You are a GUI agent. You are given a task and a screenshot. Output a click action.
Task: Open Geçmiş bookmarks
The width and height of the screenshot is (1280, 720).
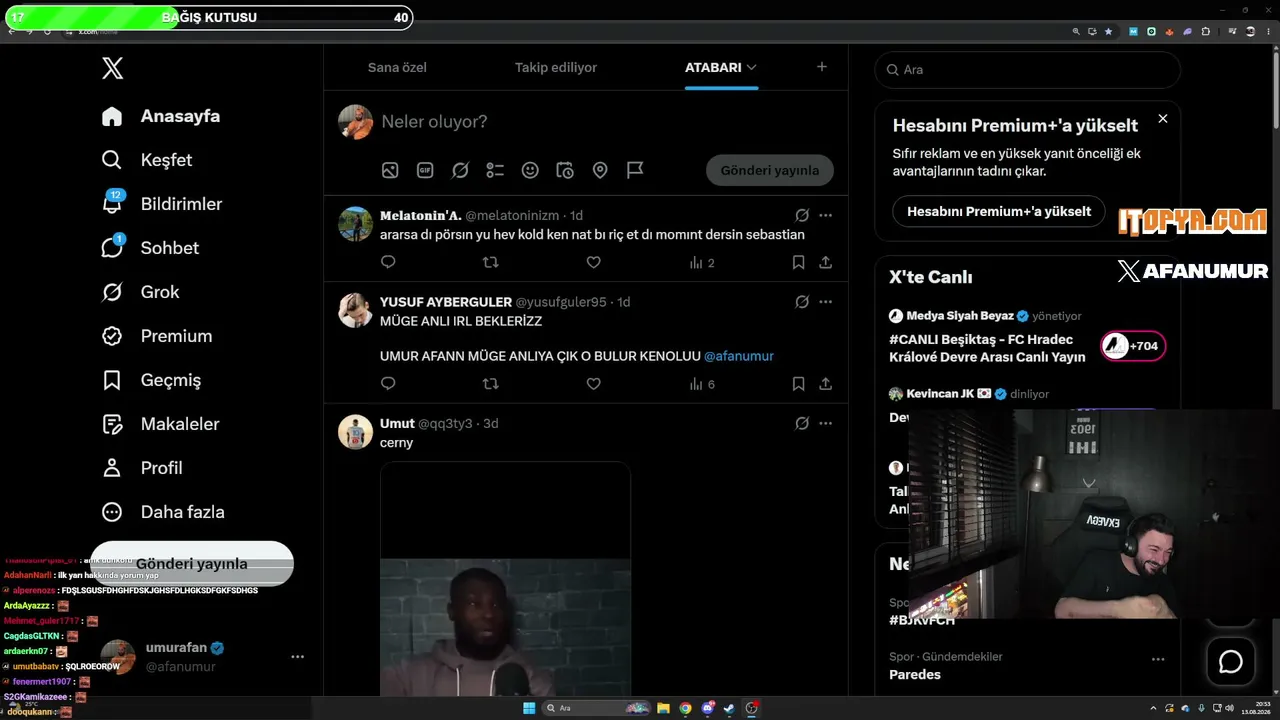(151, 380)
